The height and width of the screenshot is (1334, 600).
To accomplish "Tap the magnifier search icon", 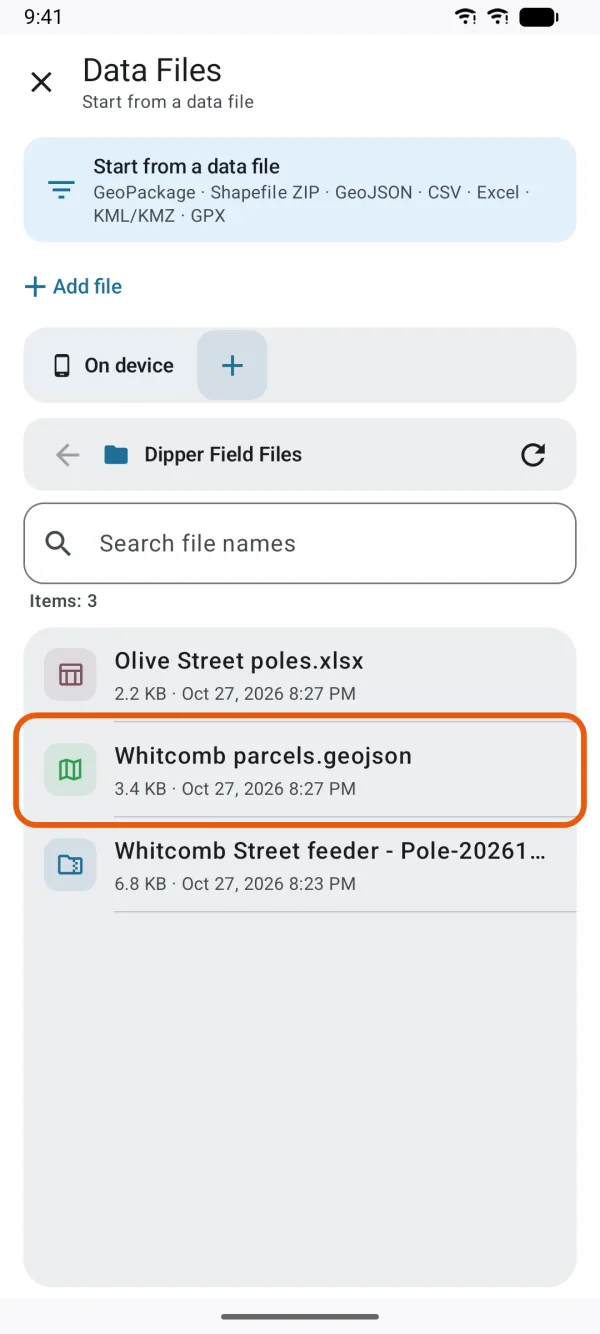I will tap(59, 543).
